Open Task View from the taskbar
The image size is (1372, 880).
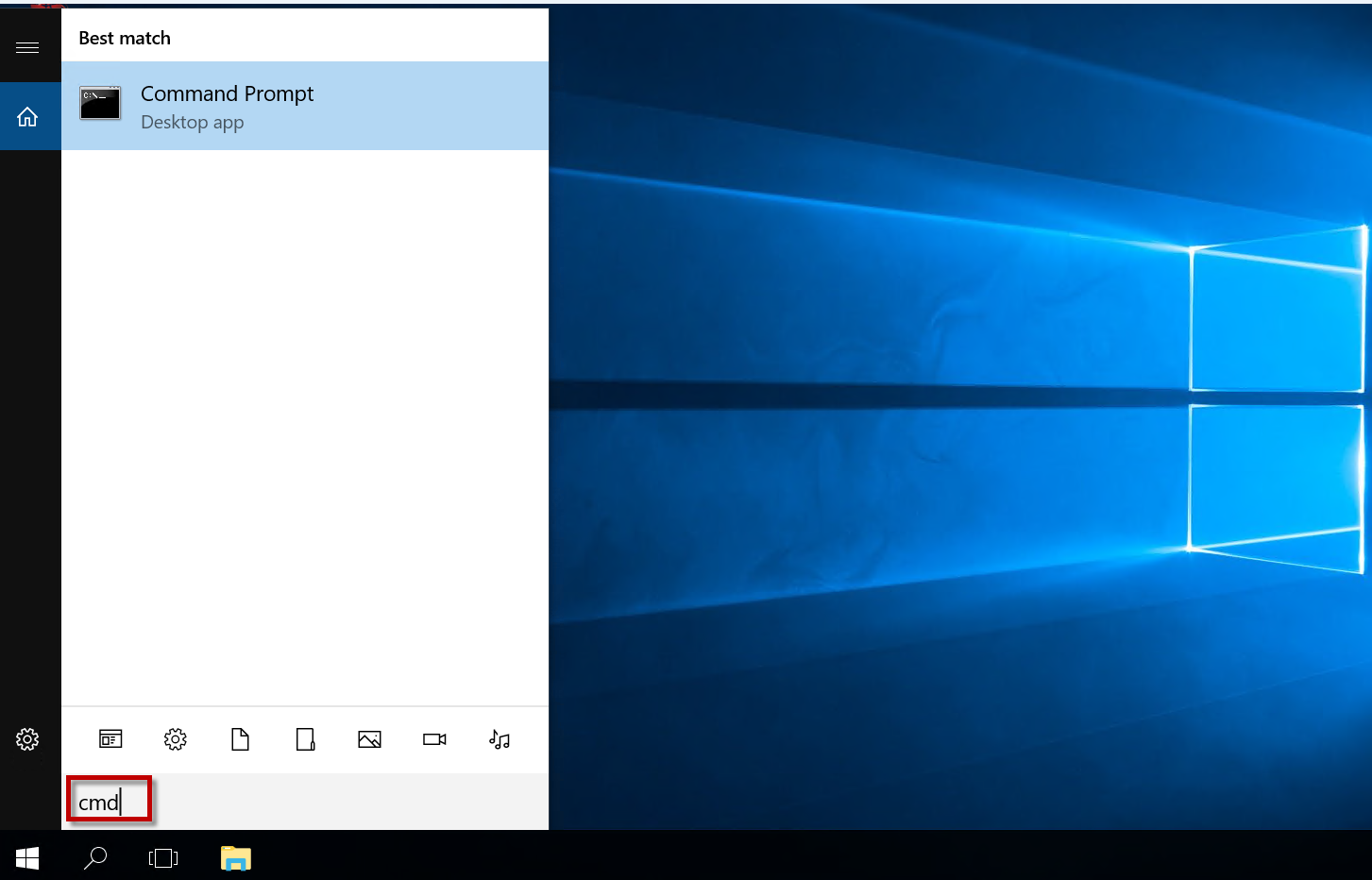tap(163, 857)
